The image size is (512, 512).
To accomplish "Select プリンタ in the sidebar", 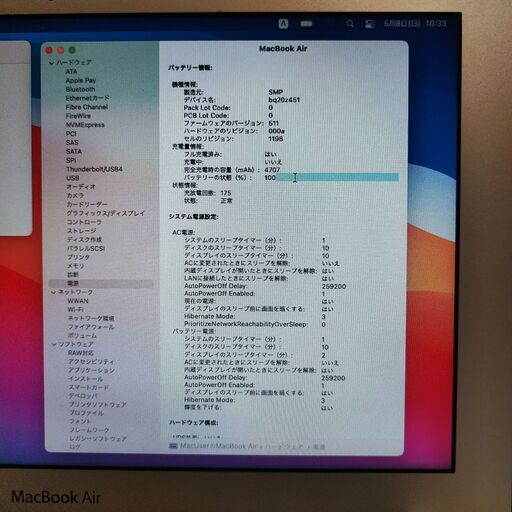I will tap(79, 257).
